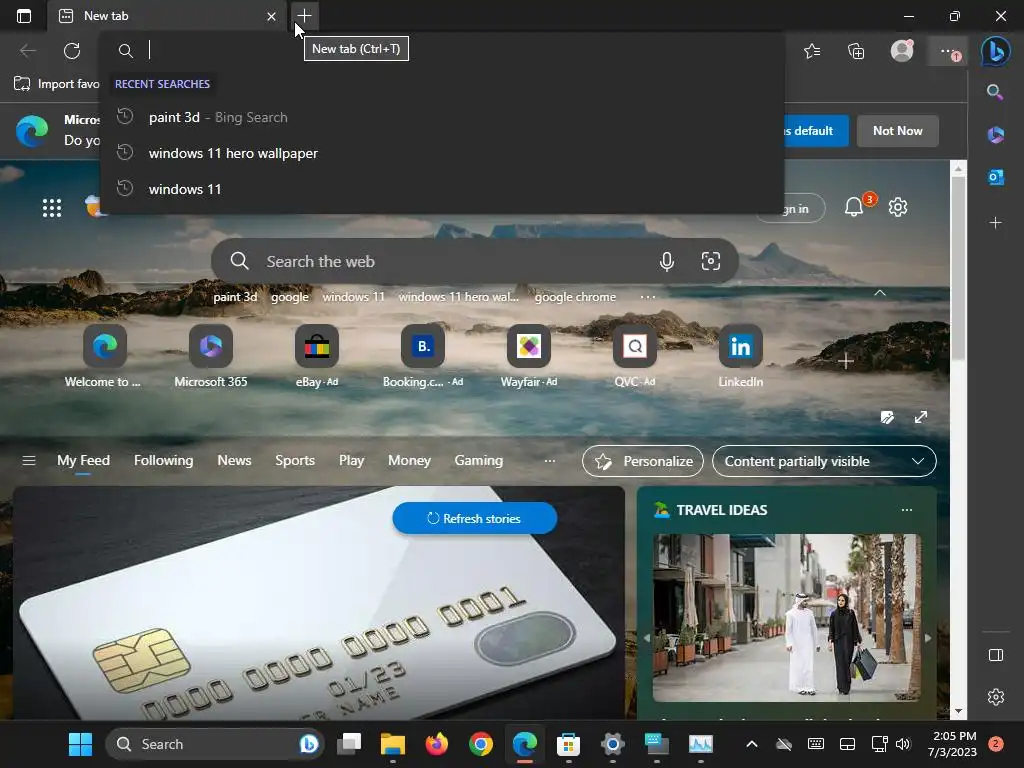Click the new tab plus button
This screenshot has height=768, width=1024.
tap(304, 16)
